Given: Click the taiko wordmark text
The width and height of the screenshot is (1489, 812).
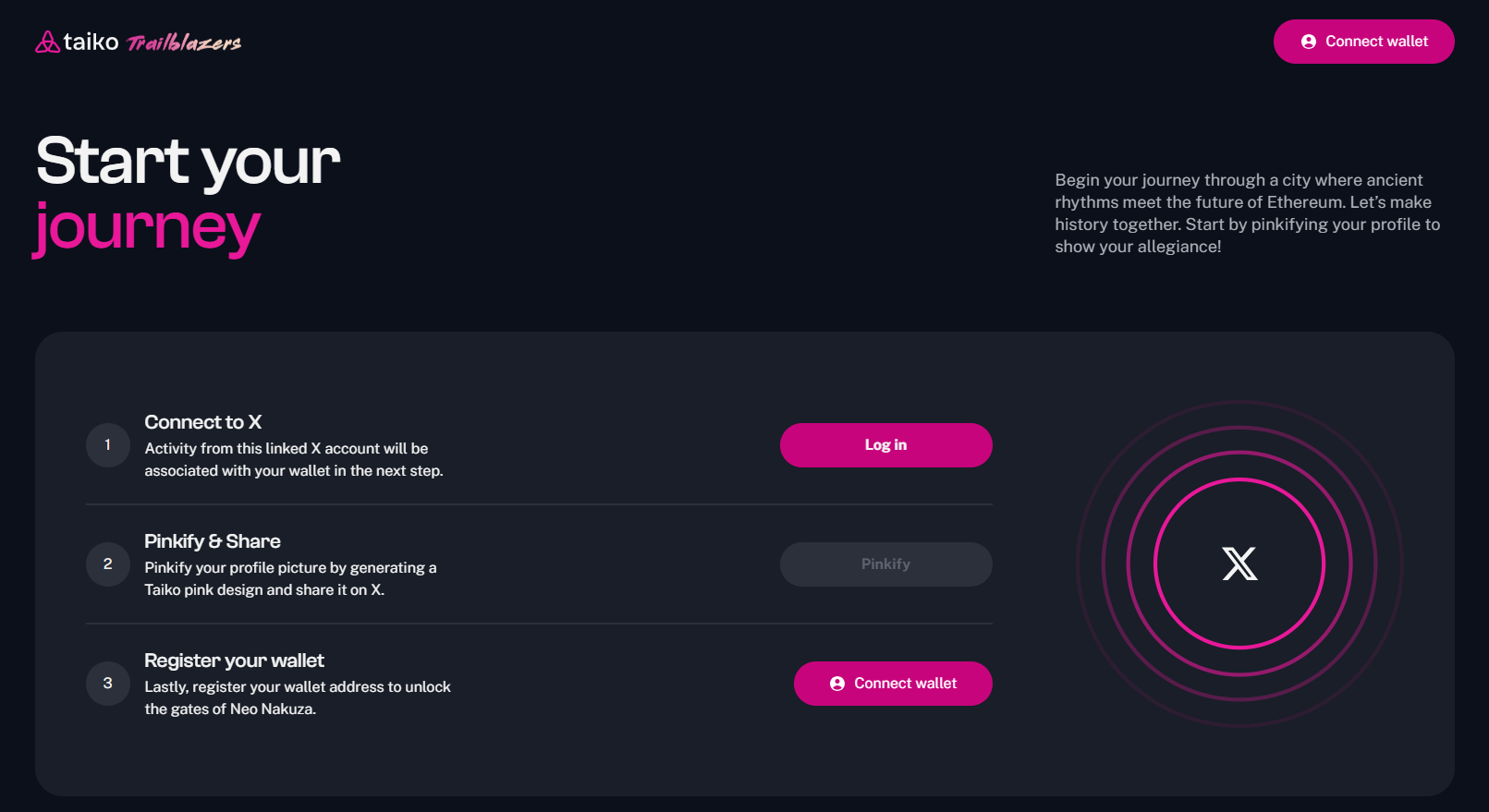Looking at the screenshot, I should (x=91, y=42).
